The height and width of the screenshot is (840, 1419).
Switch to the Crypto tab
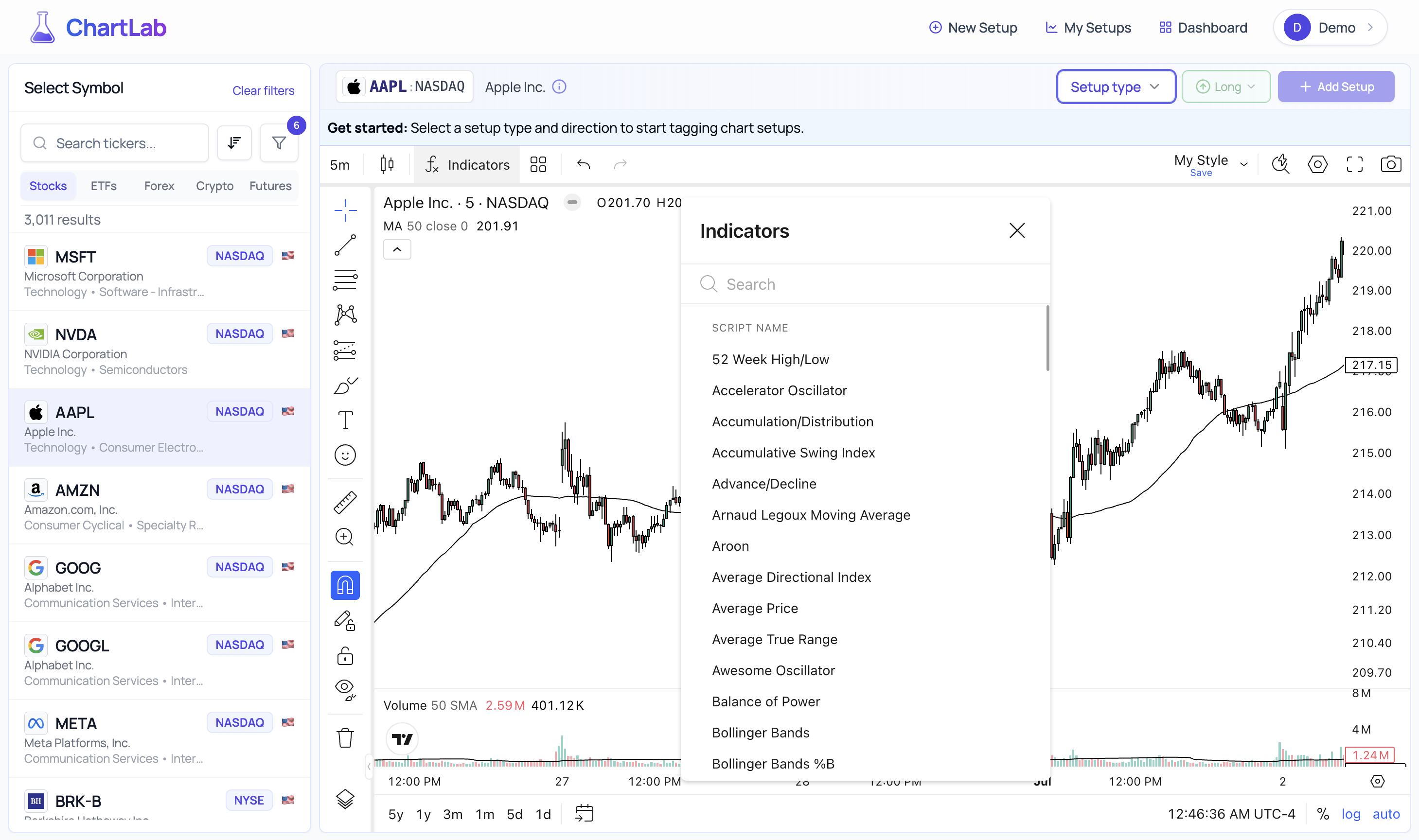click(214, 186)
